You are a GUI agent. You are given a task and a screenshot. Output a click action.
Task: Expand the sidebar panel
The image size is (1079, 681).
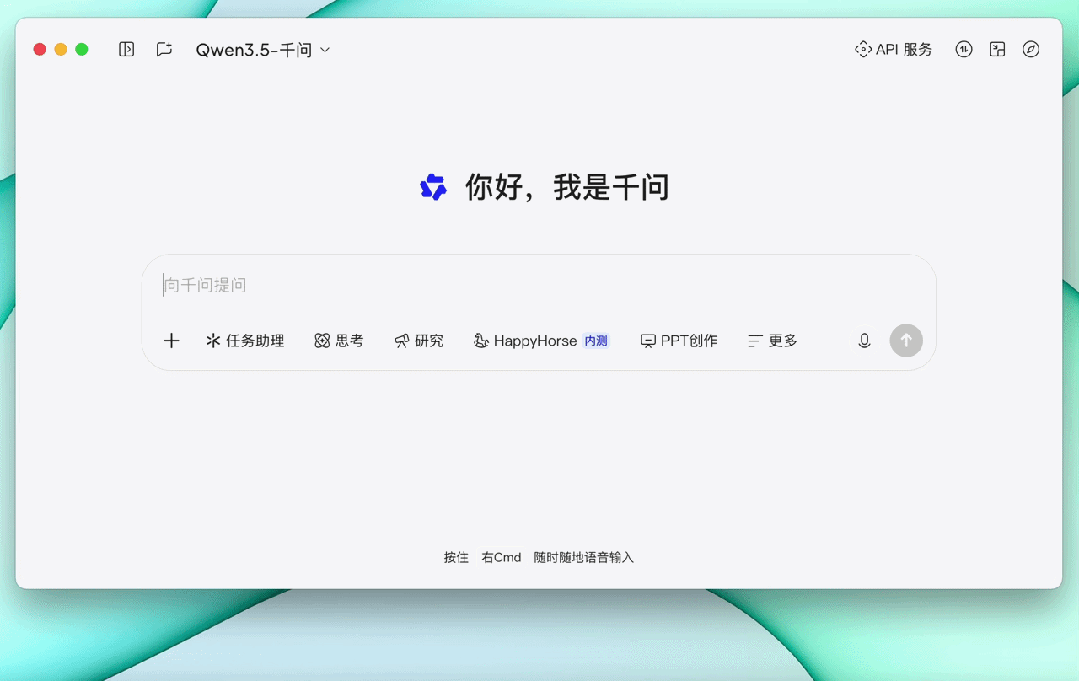[127, 50]
